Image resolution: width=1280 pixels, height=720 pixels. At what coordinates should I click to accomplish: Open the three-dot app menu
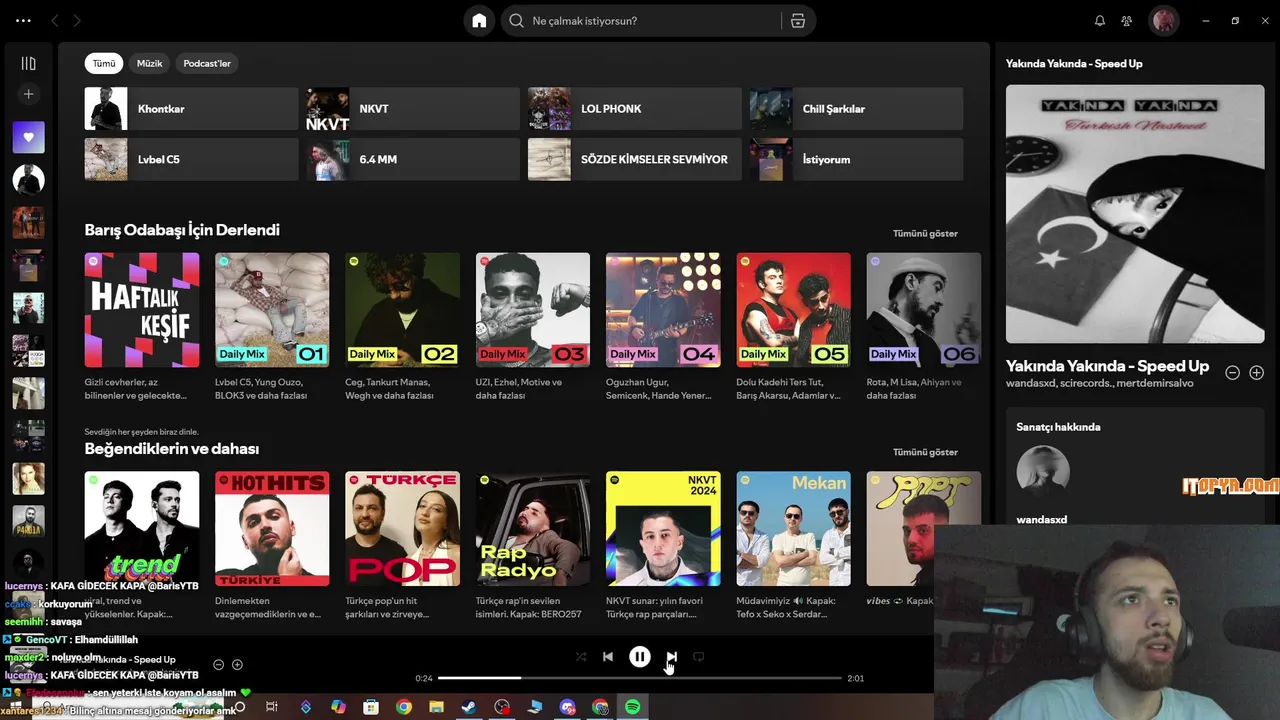(24, 21)
